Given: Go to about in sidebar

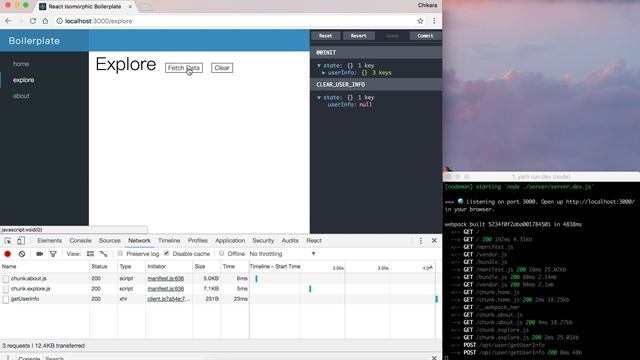Looking at the screenshot, I should pyautogui.click(x=21, y=96).
